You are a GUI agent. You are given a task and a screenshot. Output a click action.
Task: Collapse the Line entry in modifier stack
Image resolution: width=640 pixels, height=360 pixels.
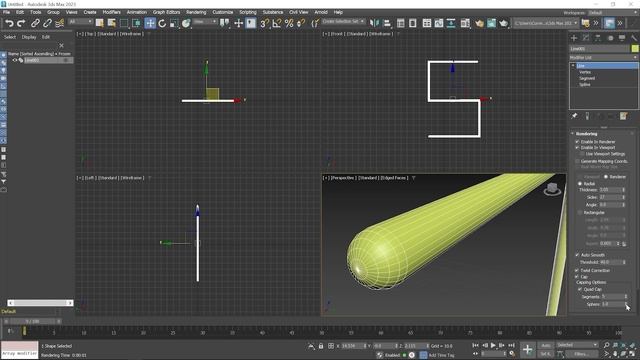[x=573, y=66]
